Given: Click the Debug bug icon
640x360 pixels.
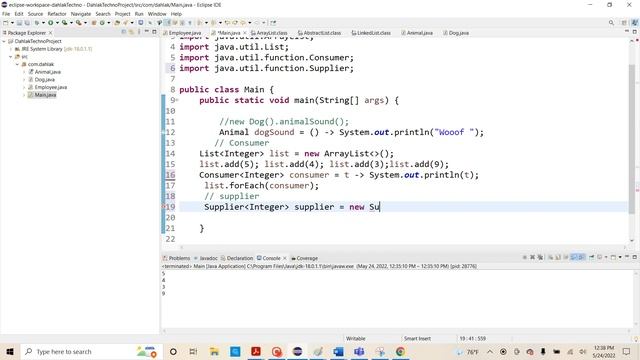Looking at the screenshot, I should (x=37, y=23).
